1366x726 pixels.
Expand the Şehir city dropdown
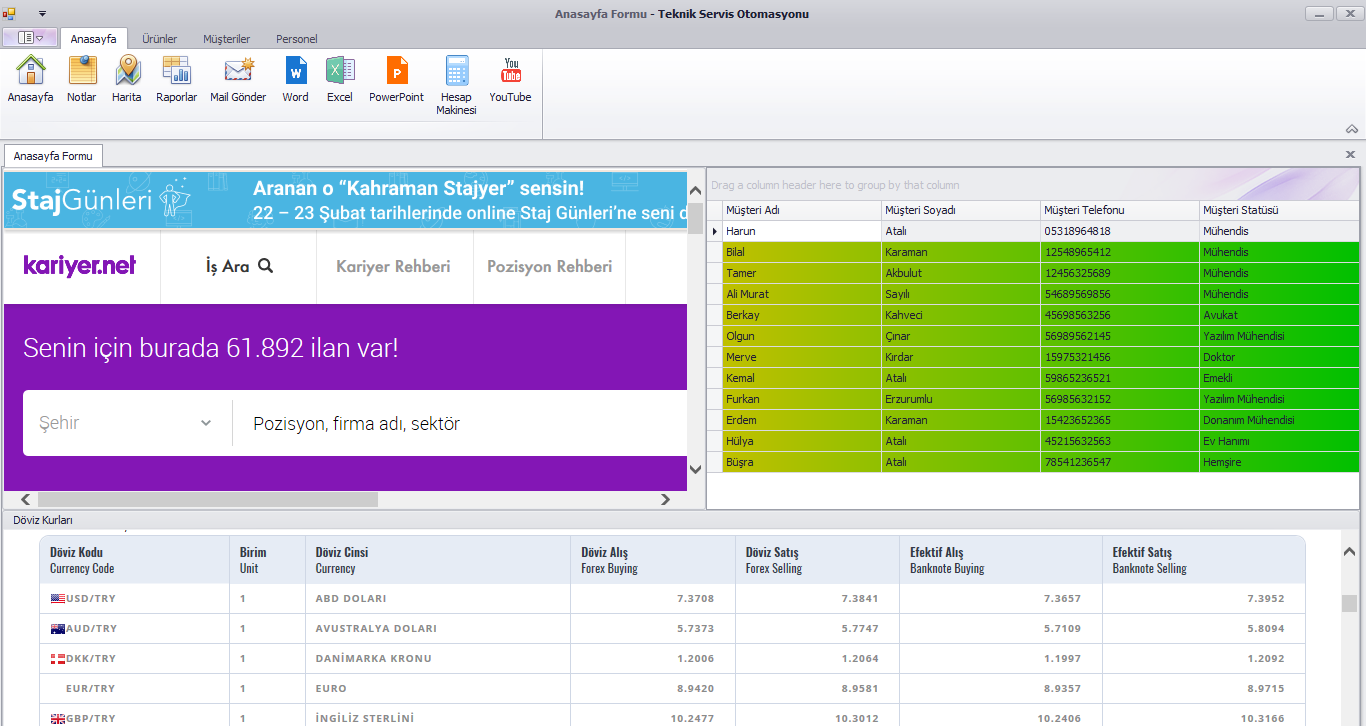pyautogui.click(x=127, y=423)
